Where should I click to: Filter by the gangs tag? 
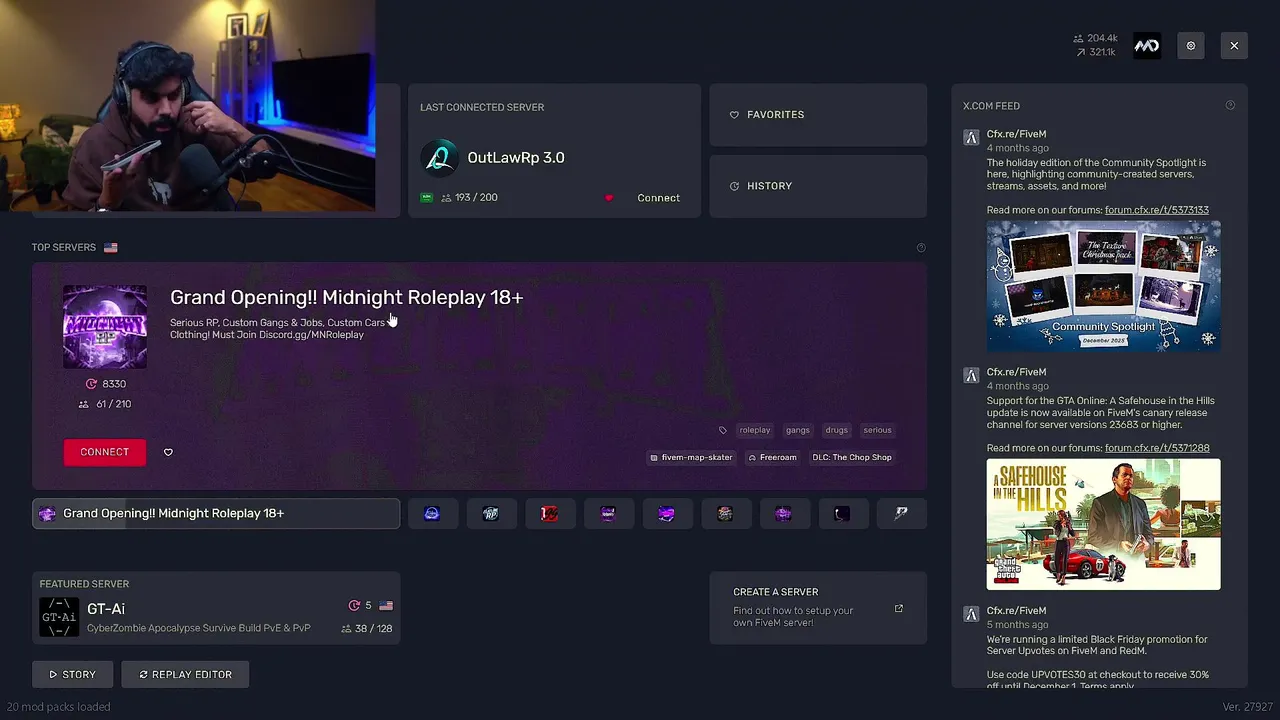click(798, 430)
